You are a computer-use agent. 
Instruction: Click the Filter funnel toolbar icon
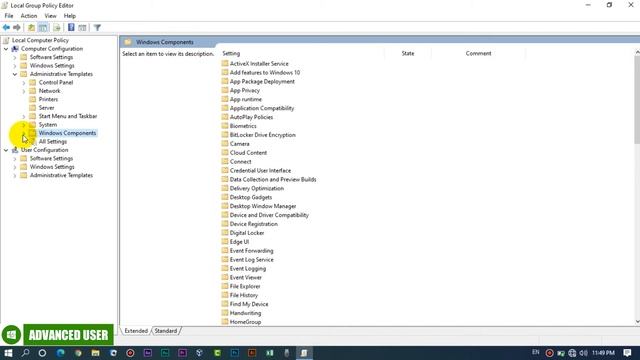tap(97, 27)
